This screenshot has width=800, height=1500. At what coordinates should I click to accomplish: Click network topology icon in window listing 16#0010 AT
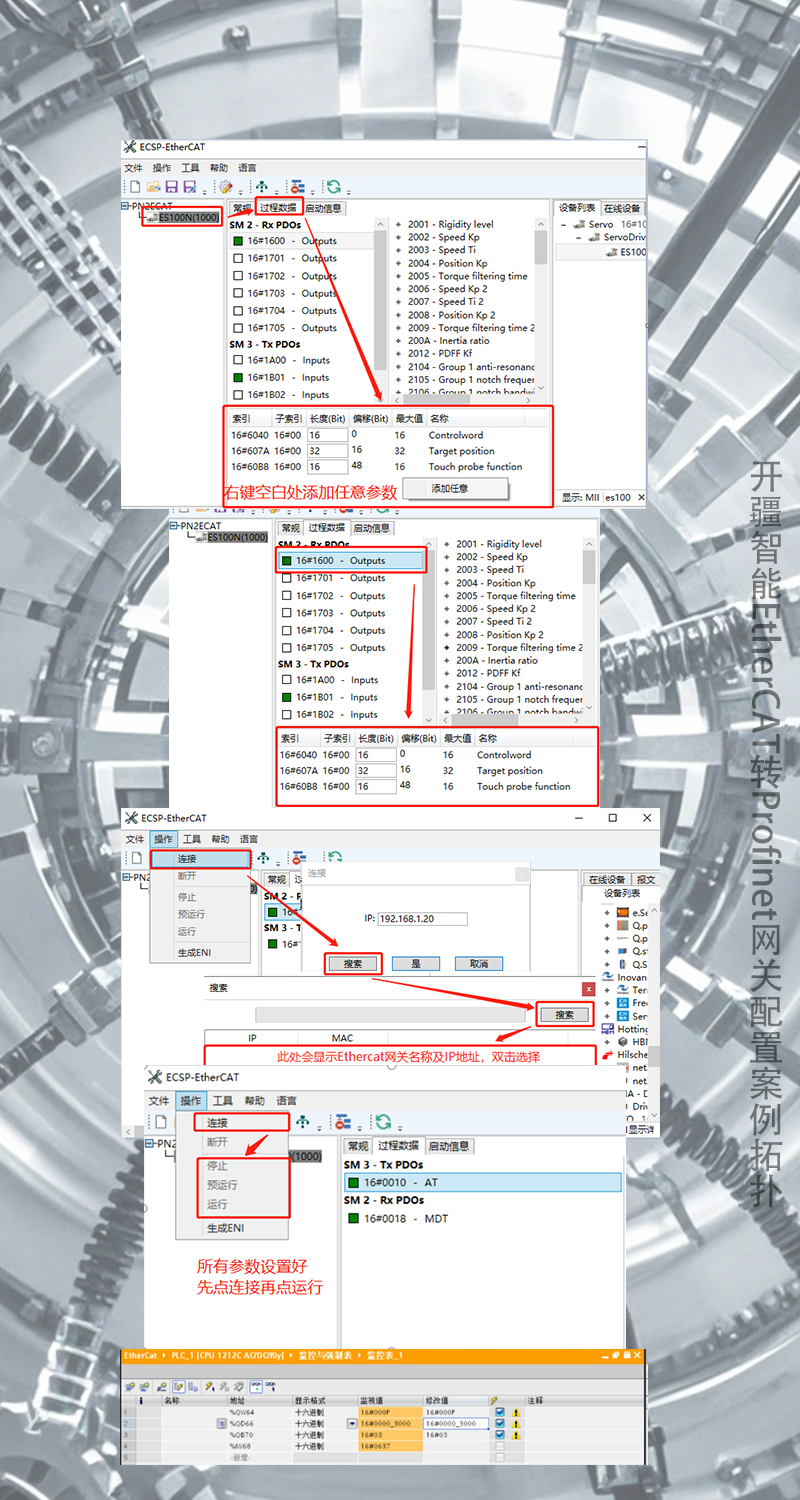[x=302, y=1122]
